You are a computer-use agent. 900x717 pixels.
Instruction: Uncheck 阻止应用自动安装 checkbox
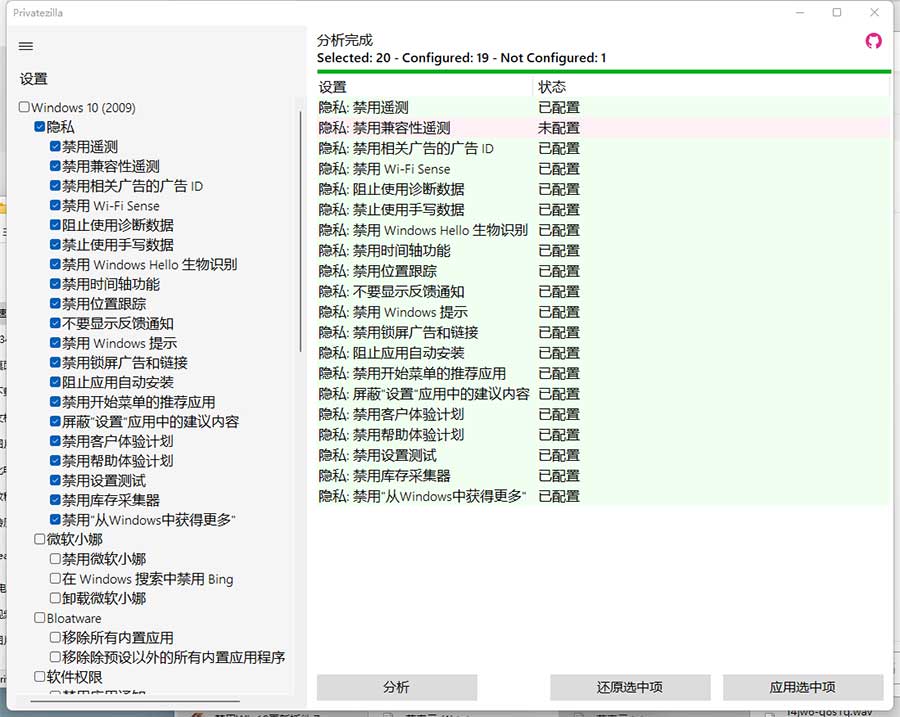coord(55,382)
